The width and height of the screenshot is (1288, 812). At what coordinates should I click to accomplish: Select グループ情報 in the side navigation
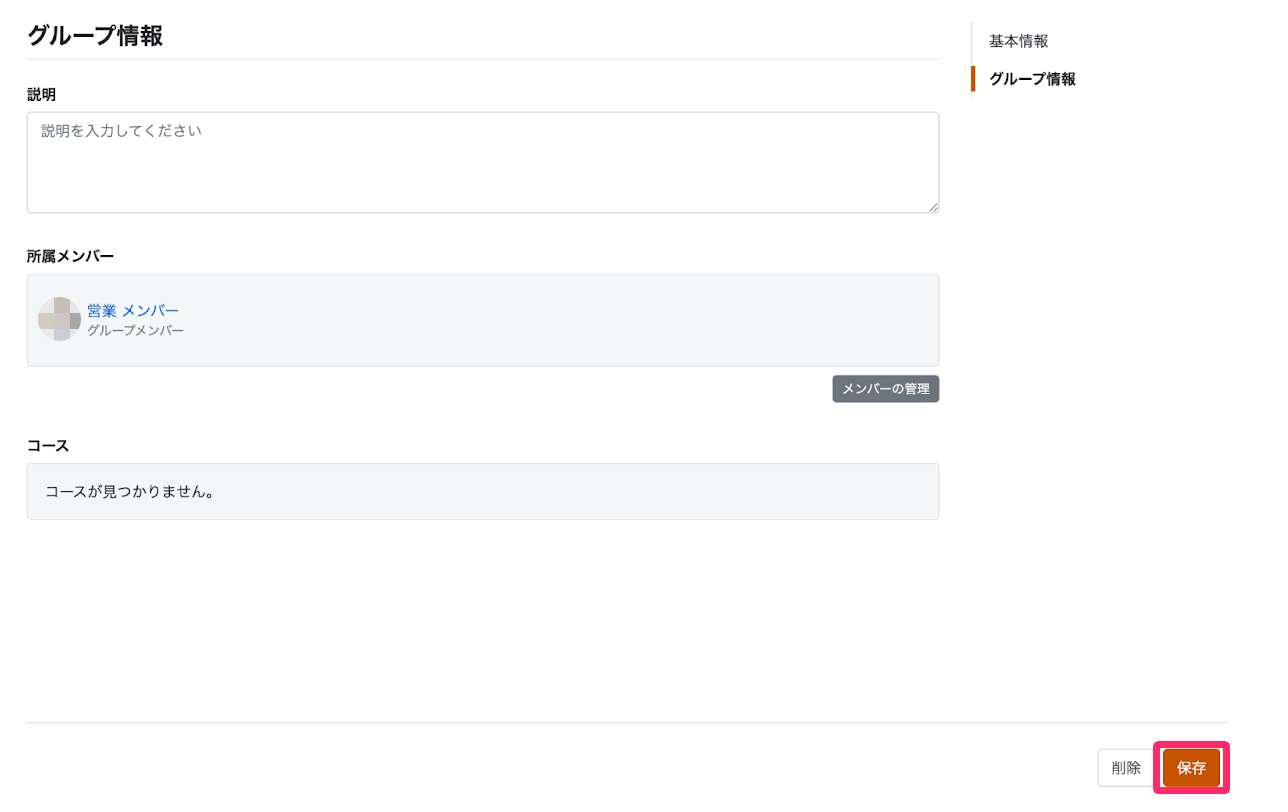1032,79
